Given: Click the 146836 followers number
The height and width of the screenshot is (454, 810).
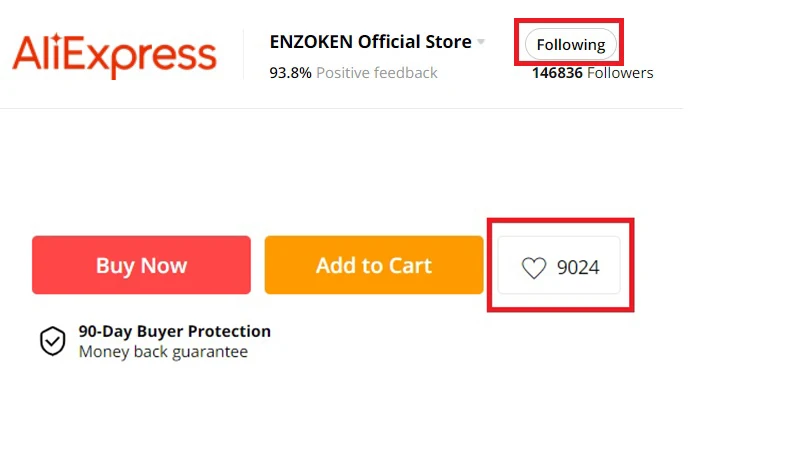Looking at the screenshot, I should click(557, 72).
